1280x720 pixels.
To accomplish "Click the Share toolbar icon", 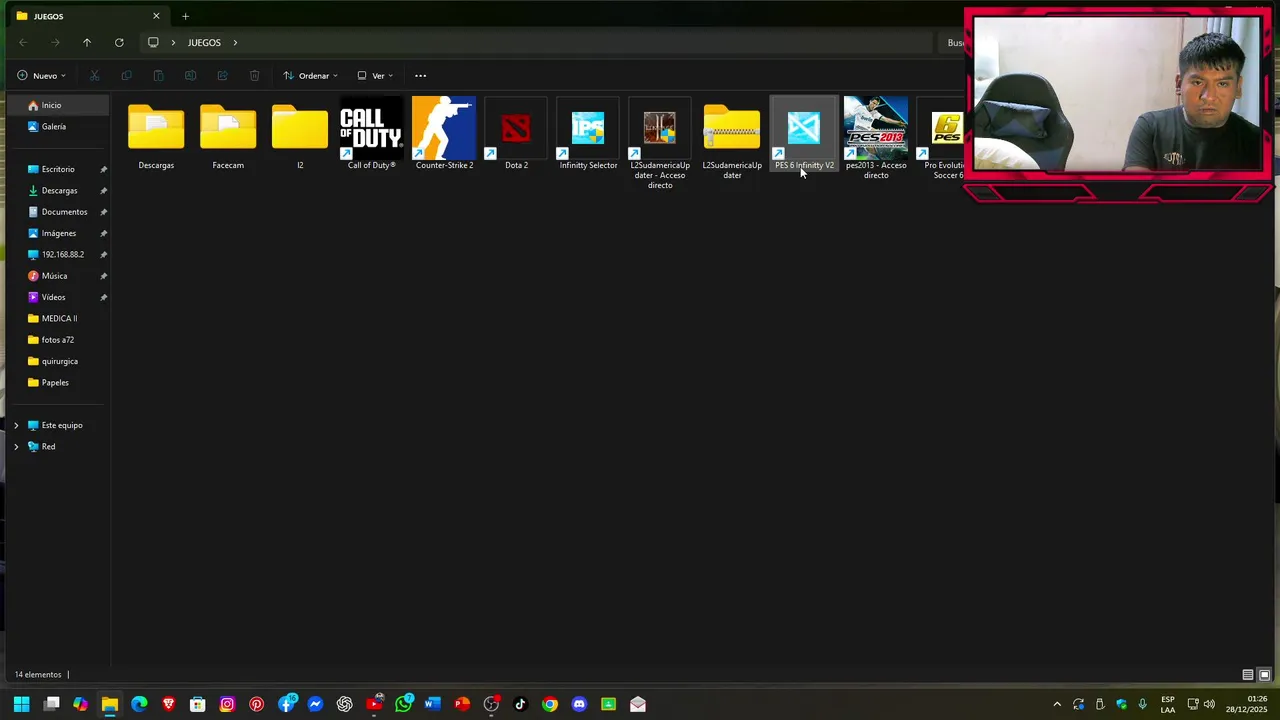I will click(x=222, y=76).
